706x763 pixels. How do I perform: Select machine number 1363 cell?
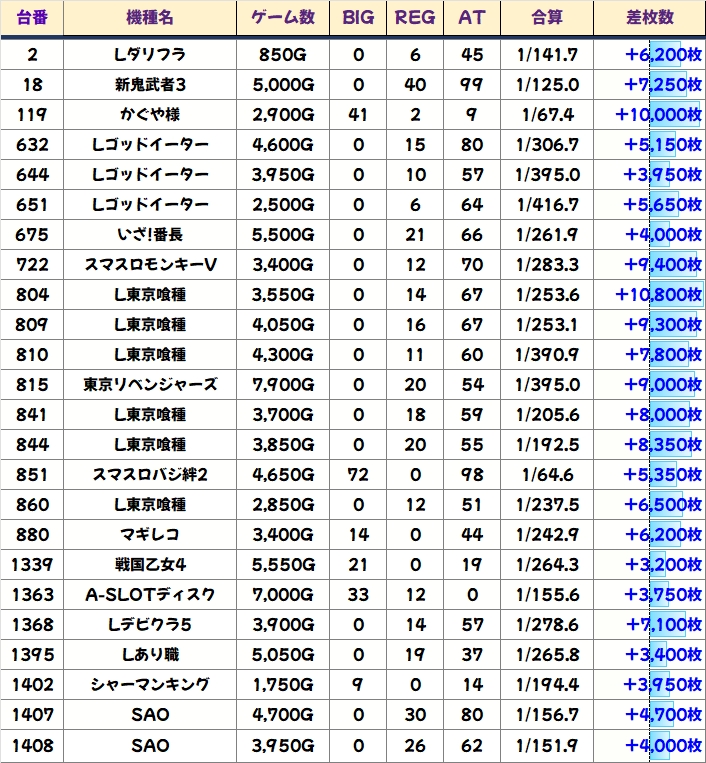pos(32,595)
